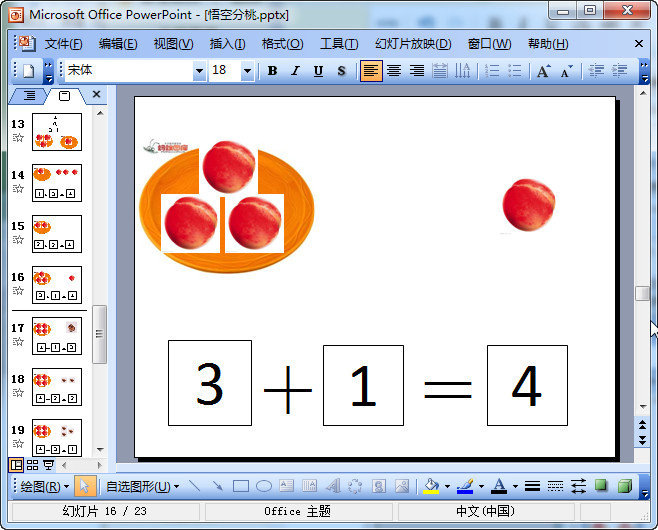Screen dimensions: 658x530
Task: Increase the font size
Action: tap(544, 71)
